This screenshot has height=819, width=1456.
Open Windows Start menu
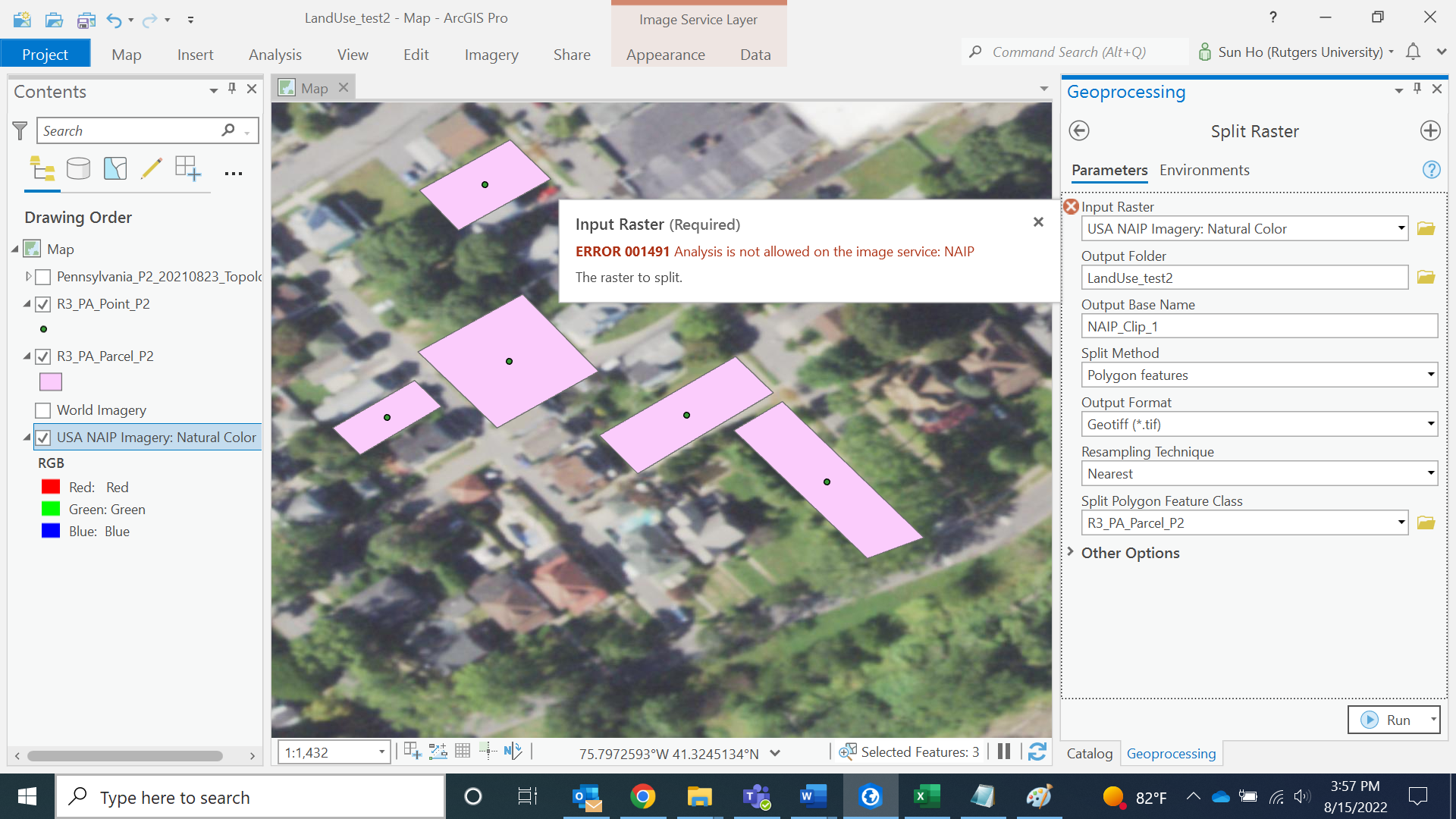coord(27,796)
